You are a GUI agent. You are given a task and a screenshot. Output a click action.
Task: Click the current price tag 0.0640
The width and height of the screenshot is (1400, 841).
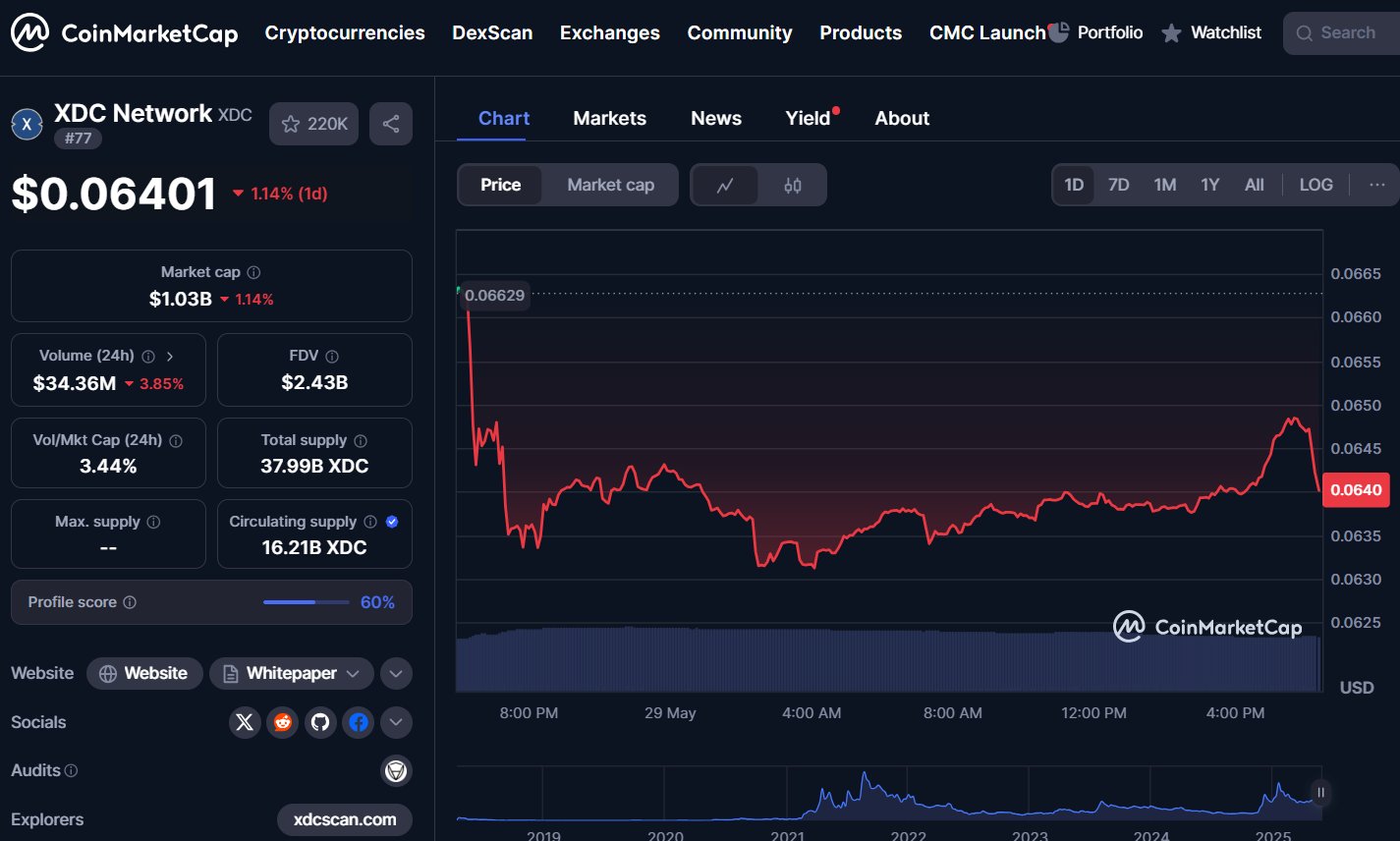point(1356,489)
